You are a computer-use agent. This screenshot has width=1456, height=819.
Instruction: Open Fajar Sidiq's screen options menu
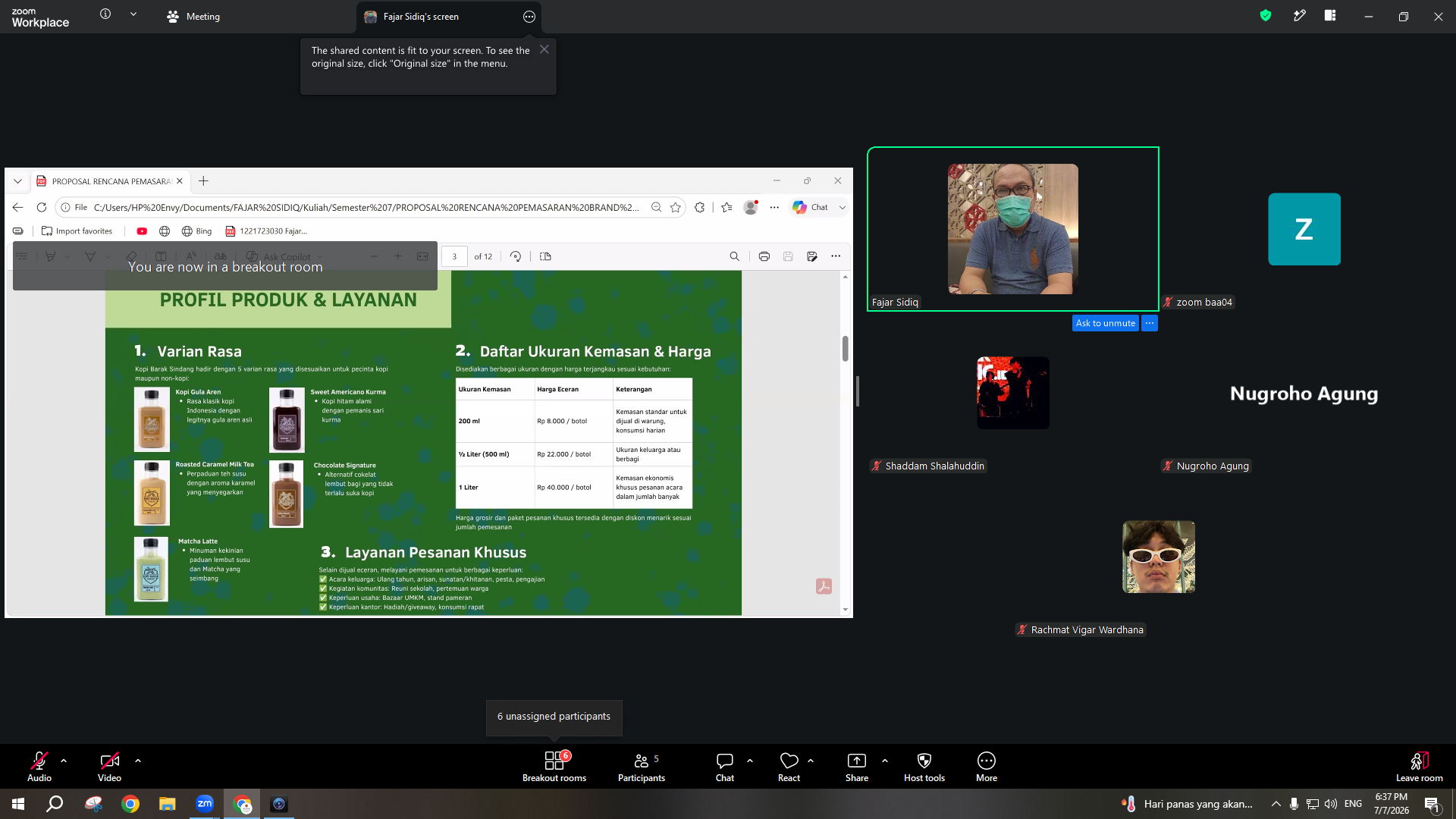click(529, 17)
